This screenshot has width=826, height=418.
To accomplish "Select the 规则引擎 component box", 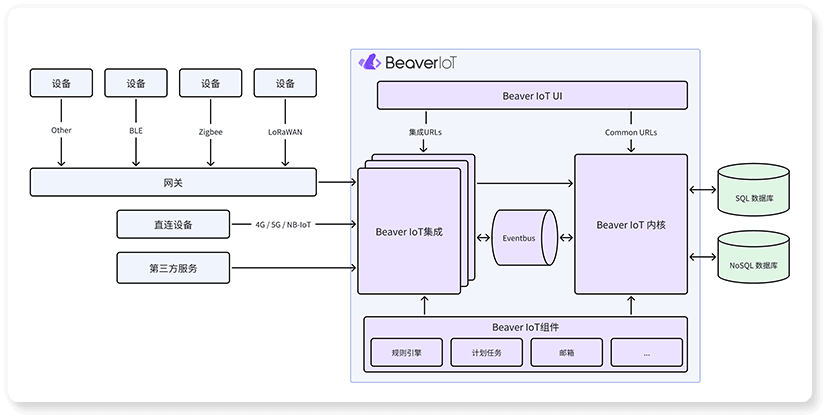I will (407, 352).
